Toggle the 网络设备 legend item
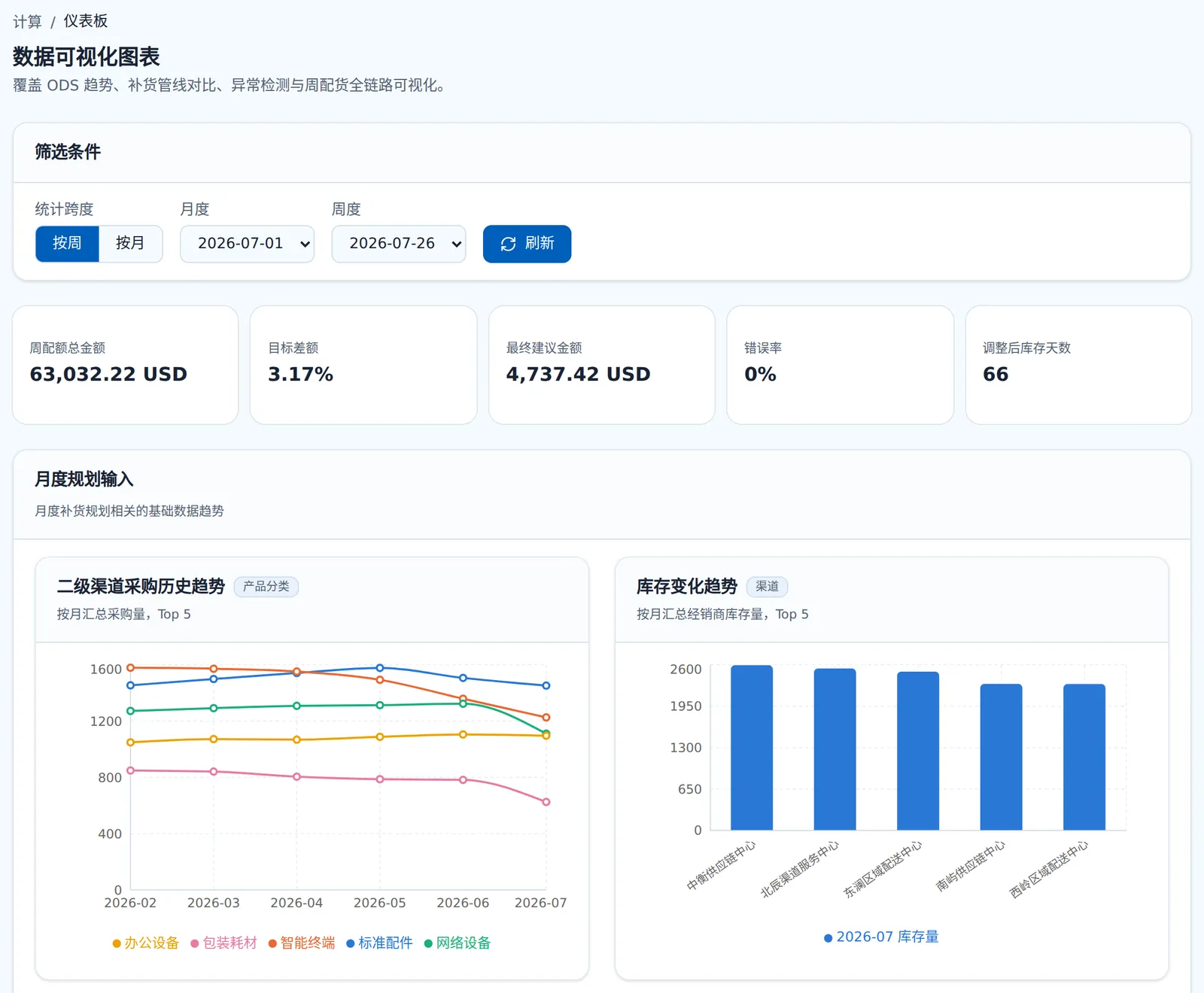Viewport: 1204px width, 993px height. click(x=458, y=943)
